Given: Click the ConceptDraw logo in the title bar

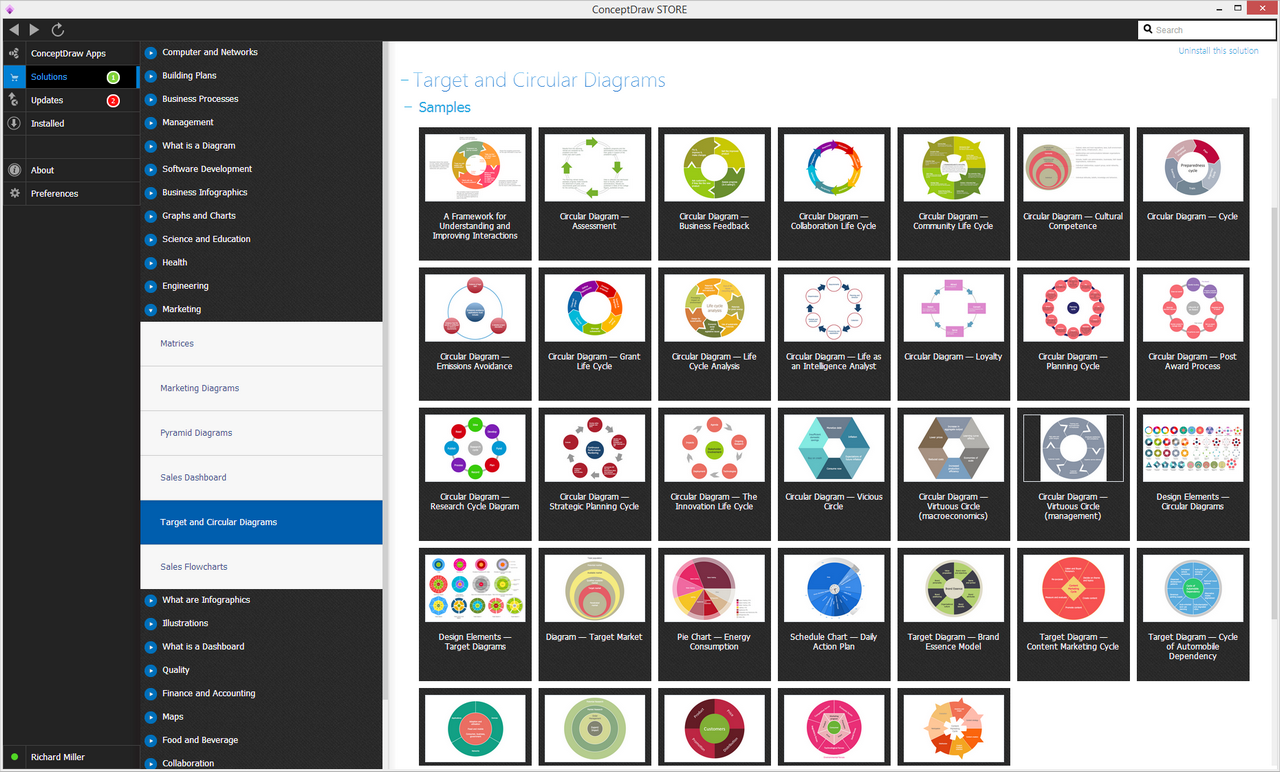Looking at the screenshot, I should pos(10,9).
